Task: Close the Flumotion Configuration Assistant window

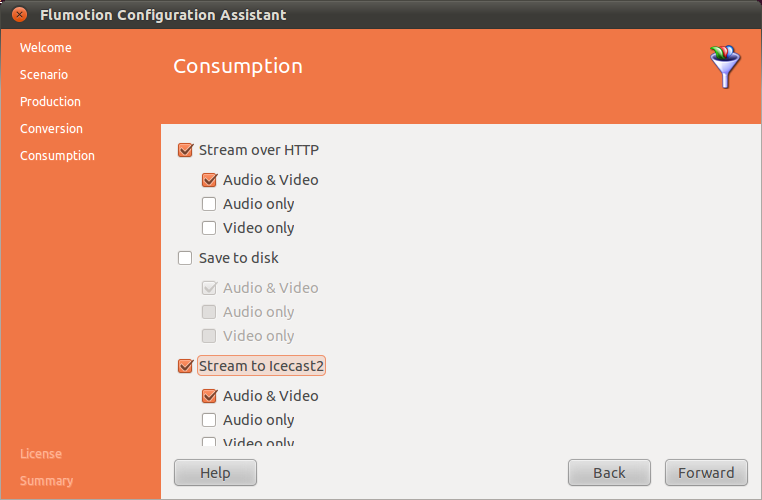Action: point(19,15)
